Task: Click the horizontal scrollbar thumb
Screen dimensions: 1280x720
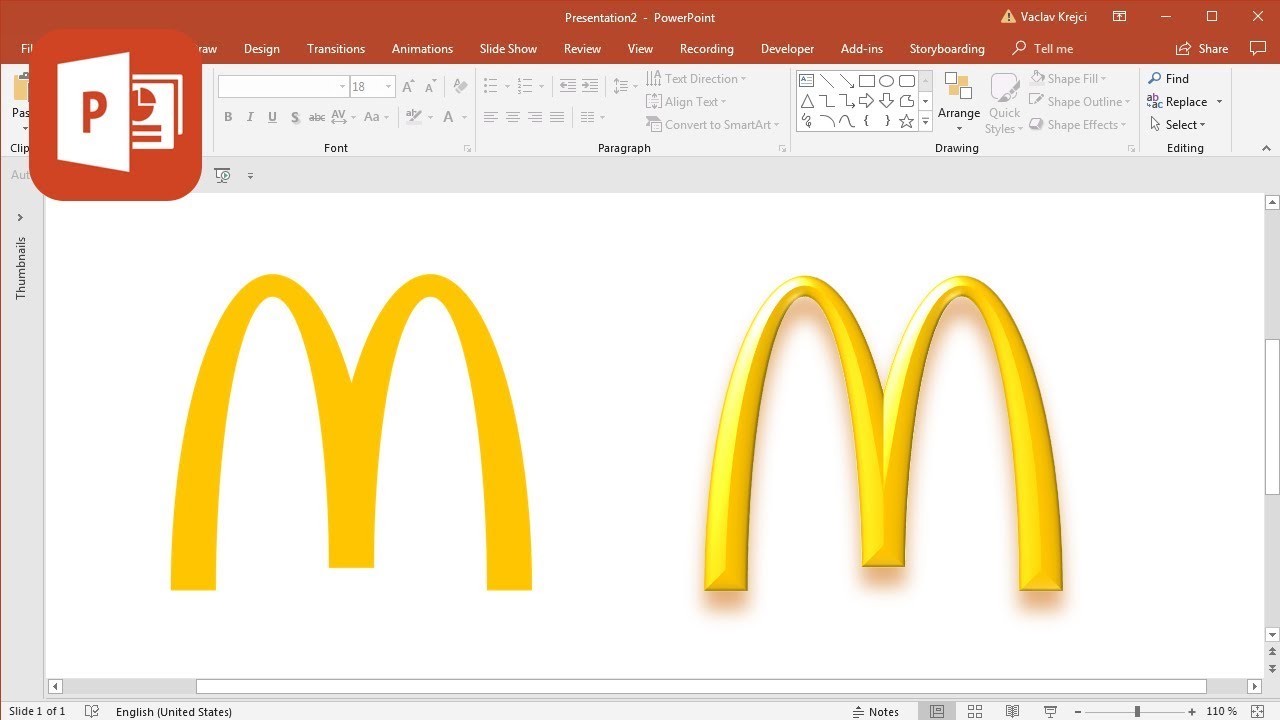Action: tap(701, 686)
